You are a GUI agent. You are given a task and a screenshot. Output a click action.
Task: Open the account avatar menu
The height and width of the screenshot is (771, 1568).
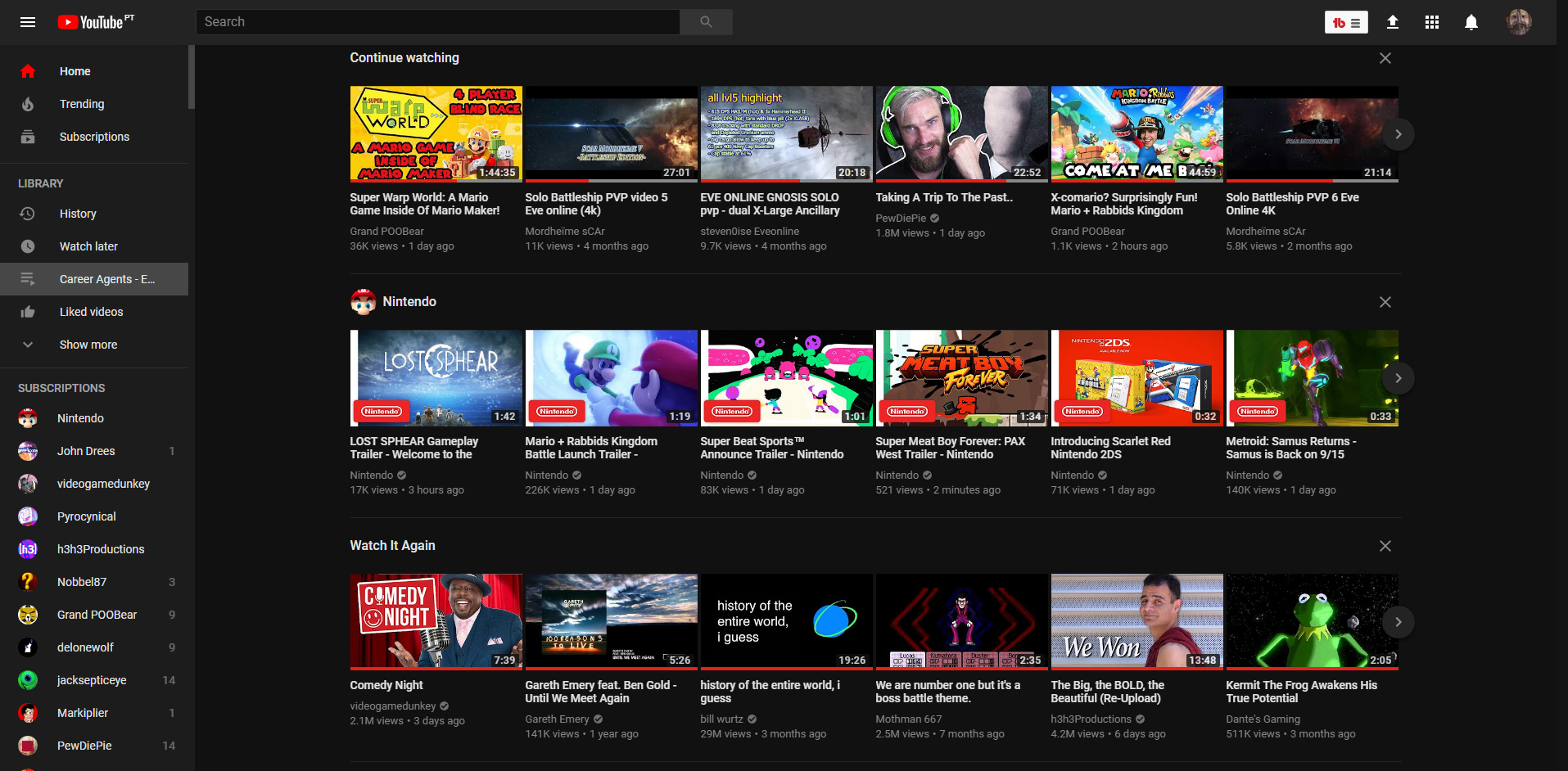(1519, 22)
